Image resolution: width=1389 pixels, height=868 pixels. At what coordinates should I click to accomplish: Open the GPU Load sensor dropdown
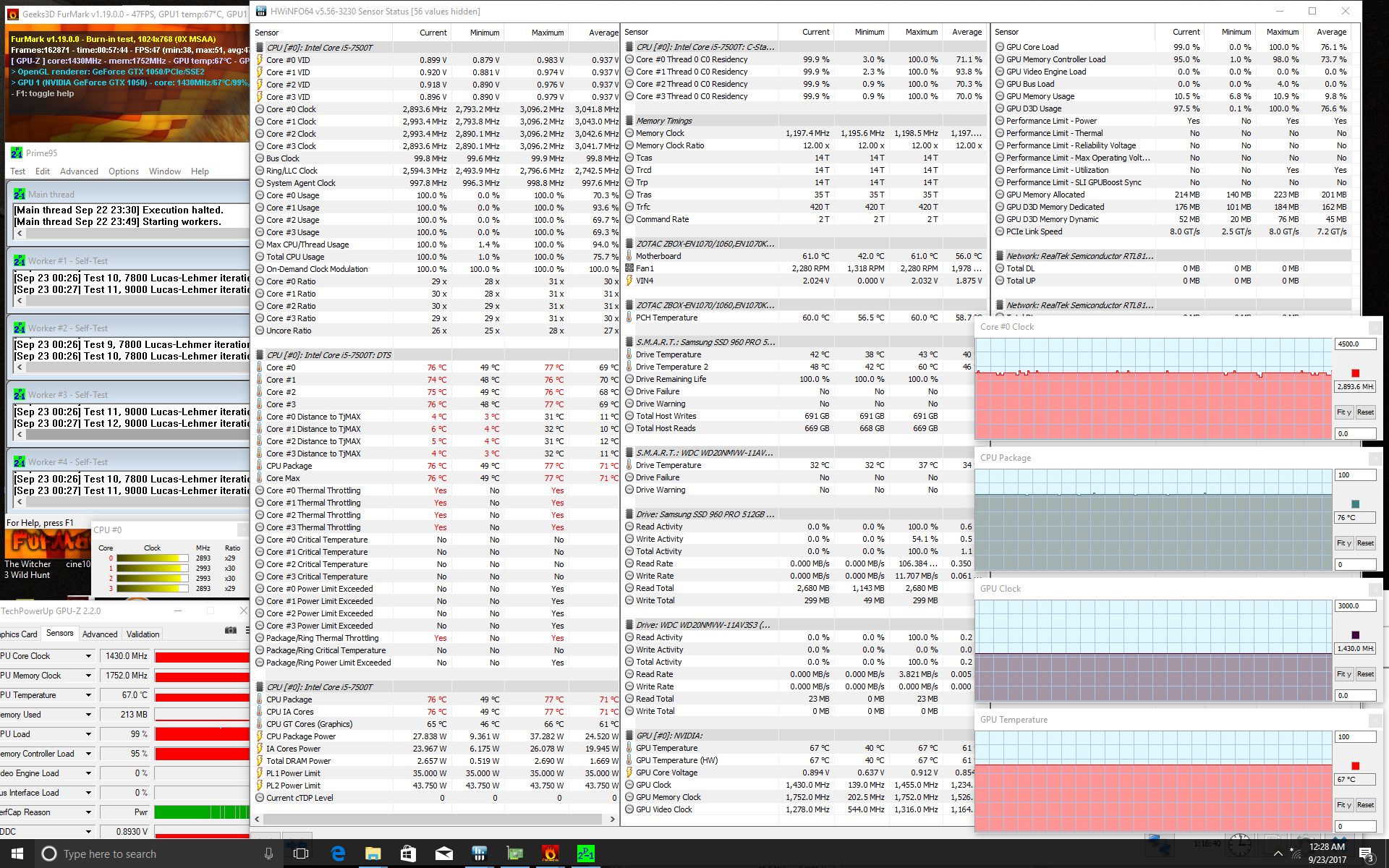pyautogui.click(x=88, y=734)
